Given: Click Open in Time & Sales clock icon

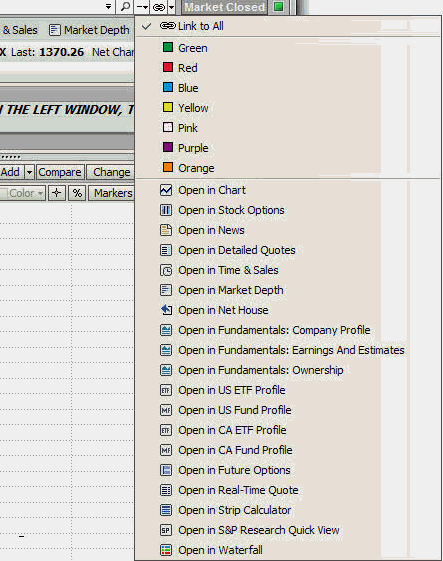Looking at the screenshot, I should 166,270.
